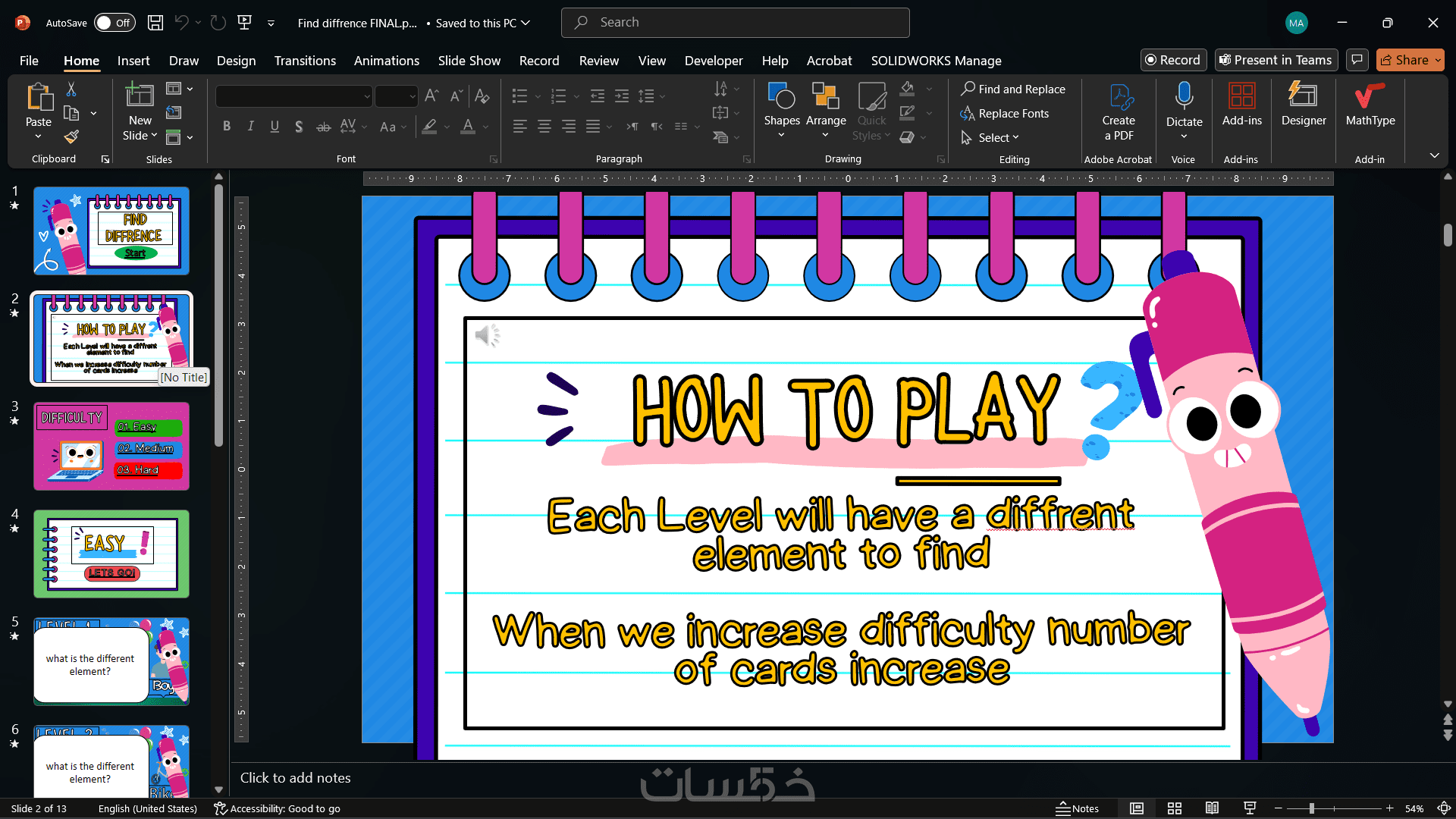Viewport: 1456px width, 819px height.
Task: Click the speaker audio icon on slide
Action: coord(487,334)
